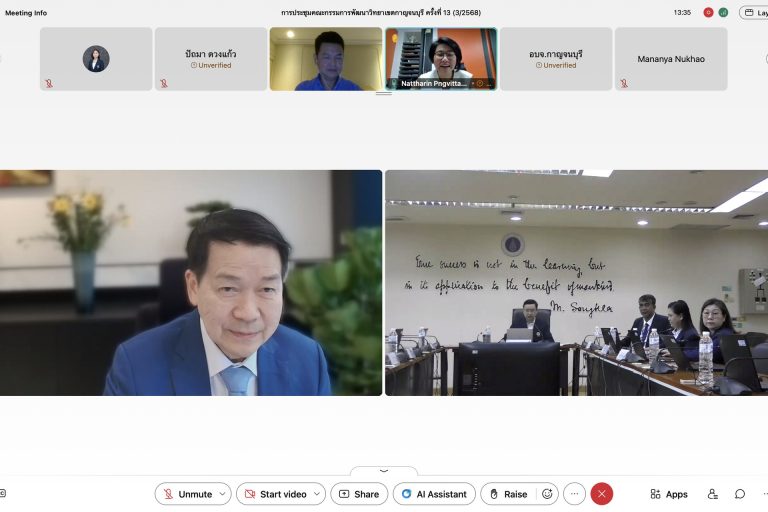Select Nattharin Pngvitta's video thumbnail
768x512 pixels.
441,59
